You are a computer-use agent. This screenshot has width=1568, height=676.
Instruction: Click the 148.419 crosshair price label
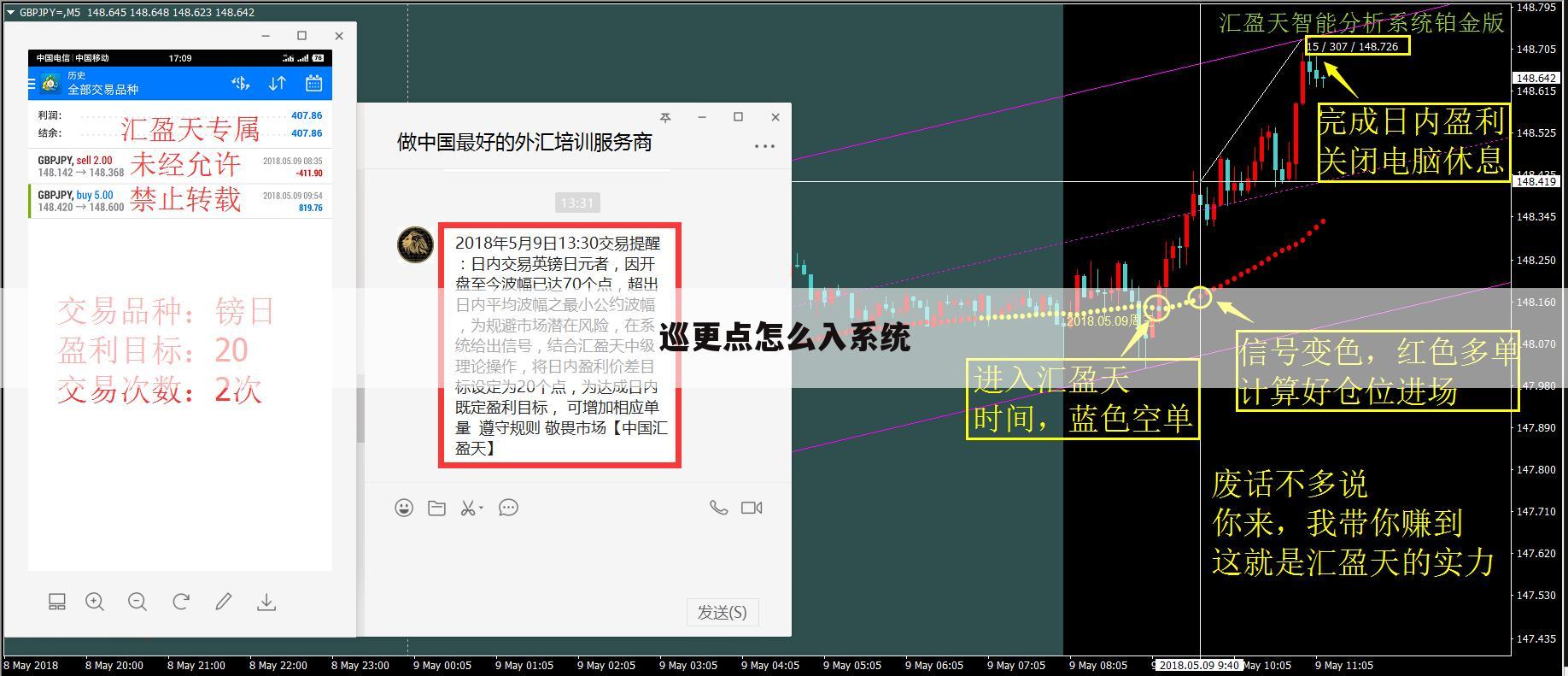pos(1536,181)
